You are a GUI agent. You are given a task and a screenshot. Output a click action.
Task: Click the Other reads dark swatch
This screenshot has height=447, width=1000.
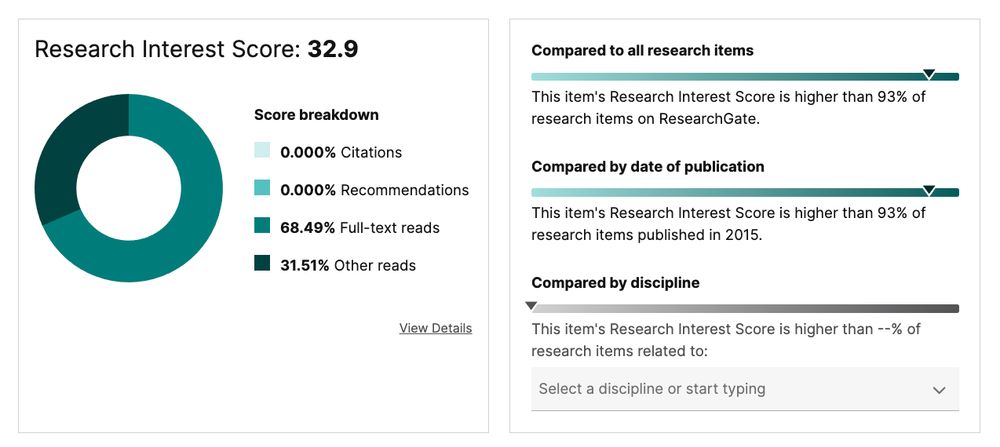coord(262,264)
